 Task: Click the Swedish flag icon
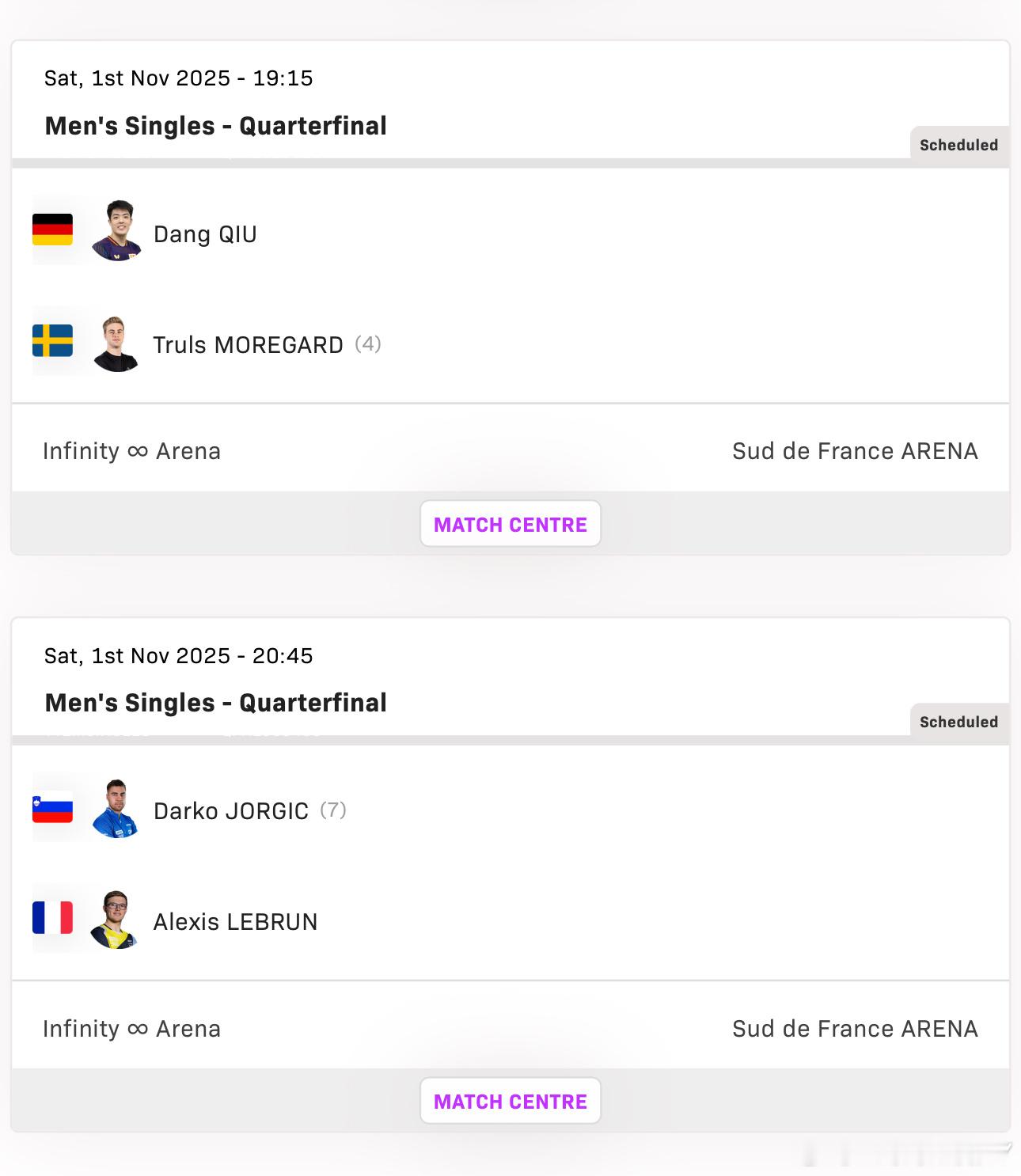click(x=52, y=341)
